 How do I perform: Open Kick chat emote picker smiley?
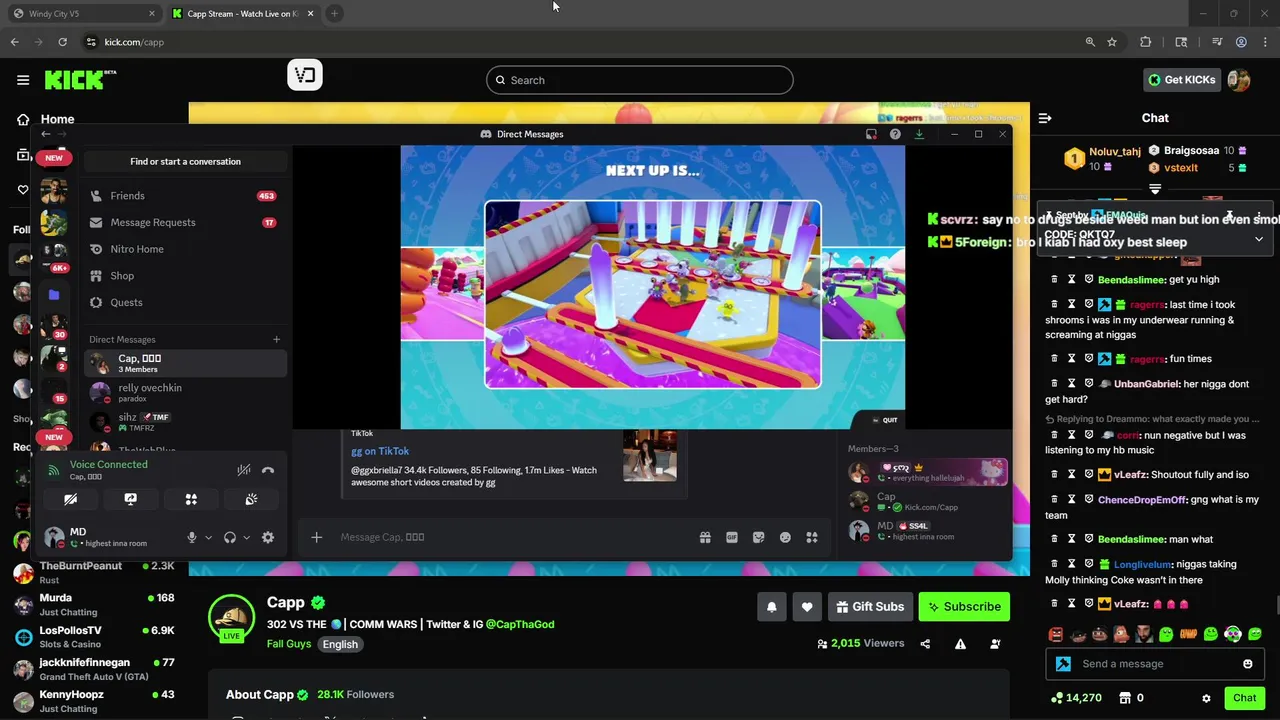[1247, 664]
